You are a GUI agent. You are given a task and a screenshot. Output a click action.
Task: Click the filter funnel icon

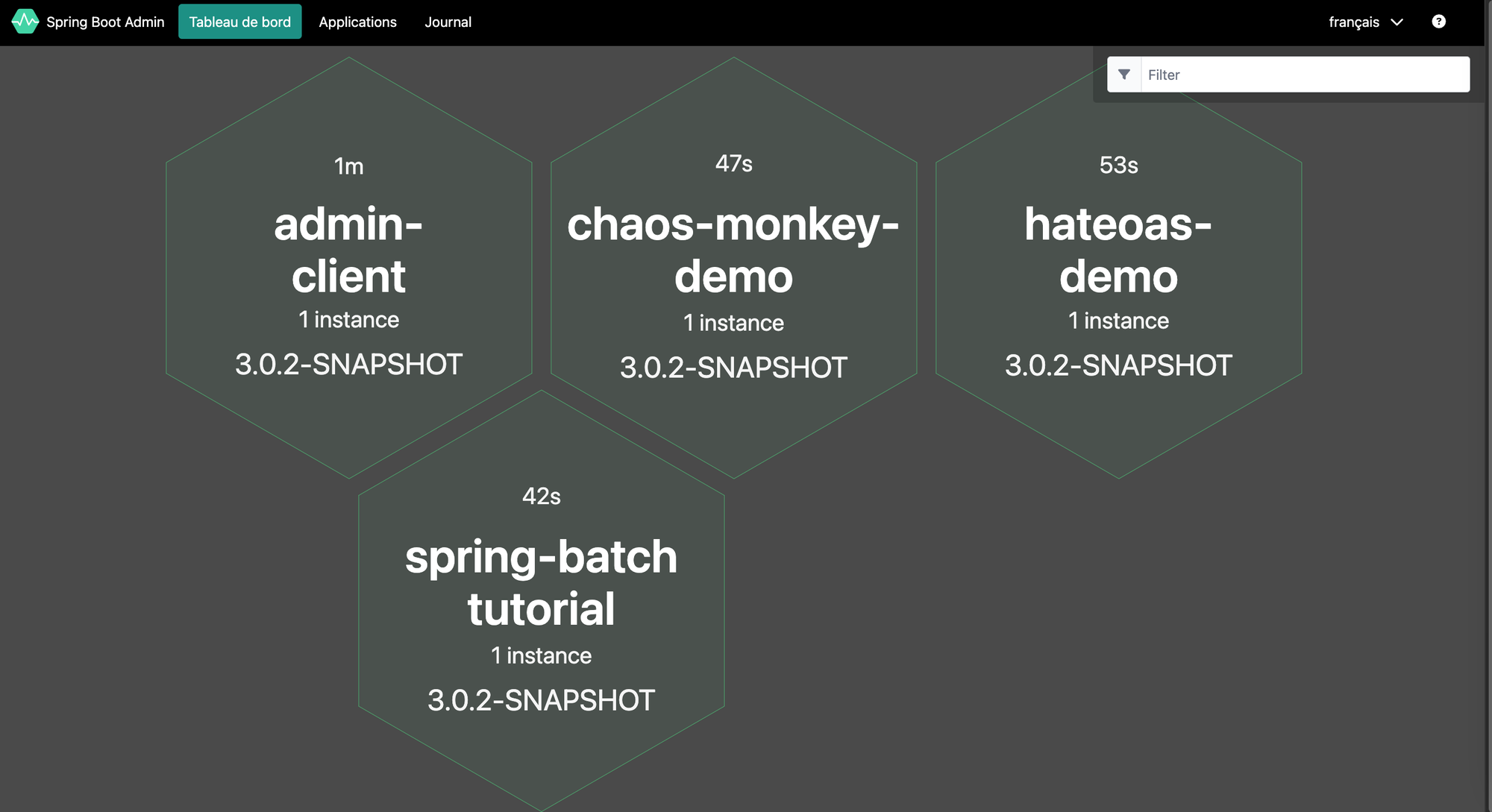coord(1124,75)
